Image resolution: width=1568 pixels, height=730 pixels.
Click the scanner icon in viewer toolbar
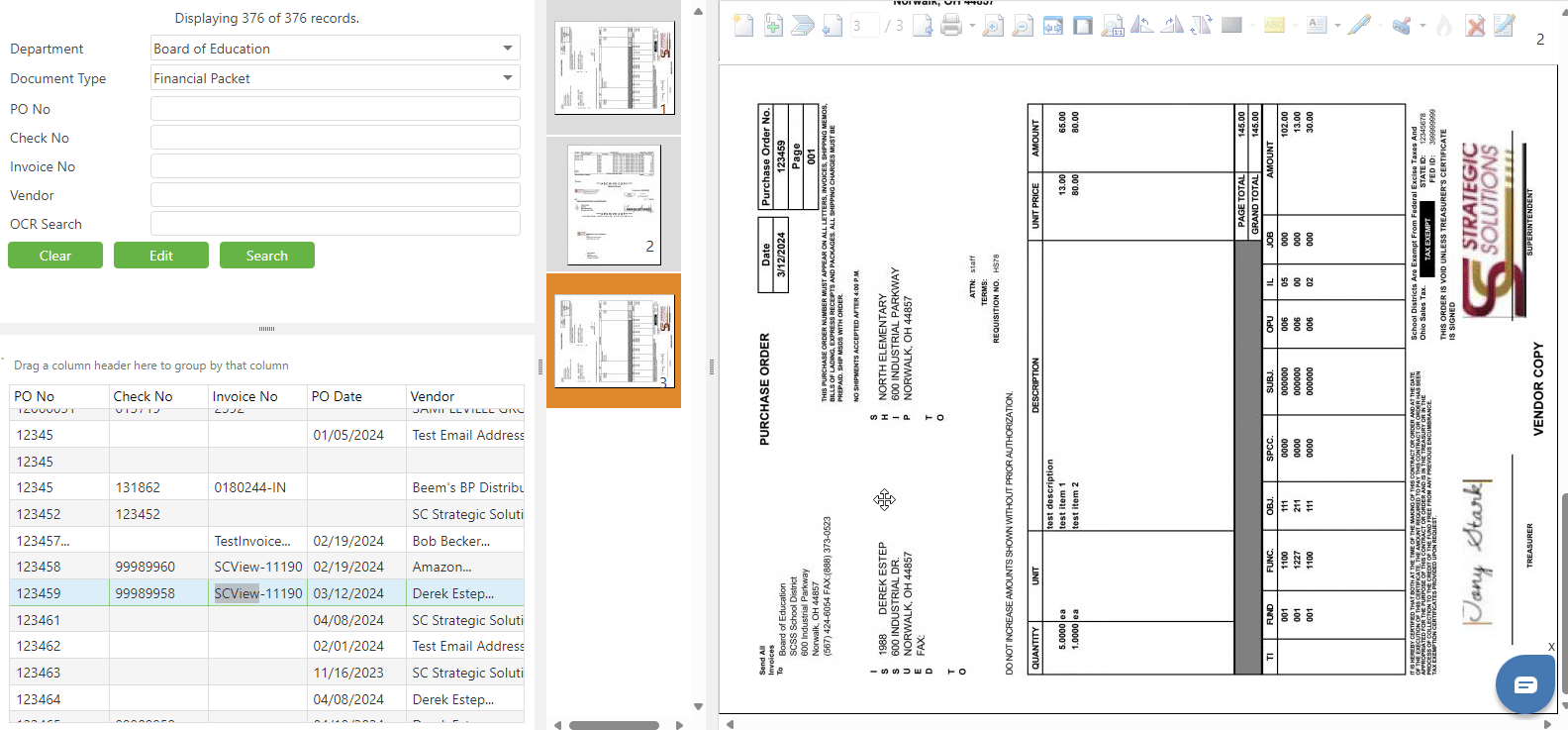803,26
